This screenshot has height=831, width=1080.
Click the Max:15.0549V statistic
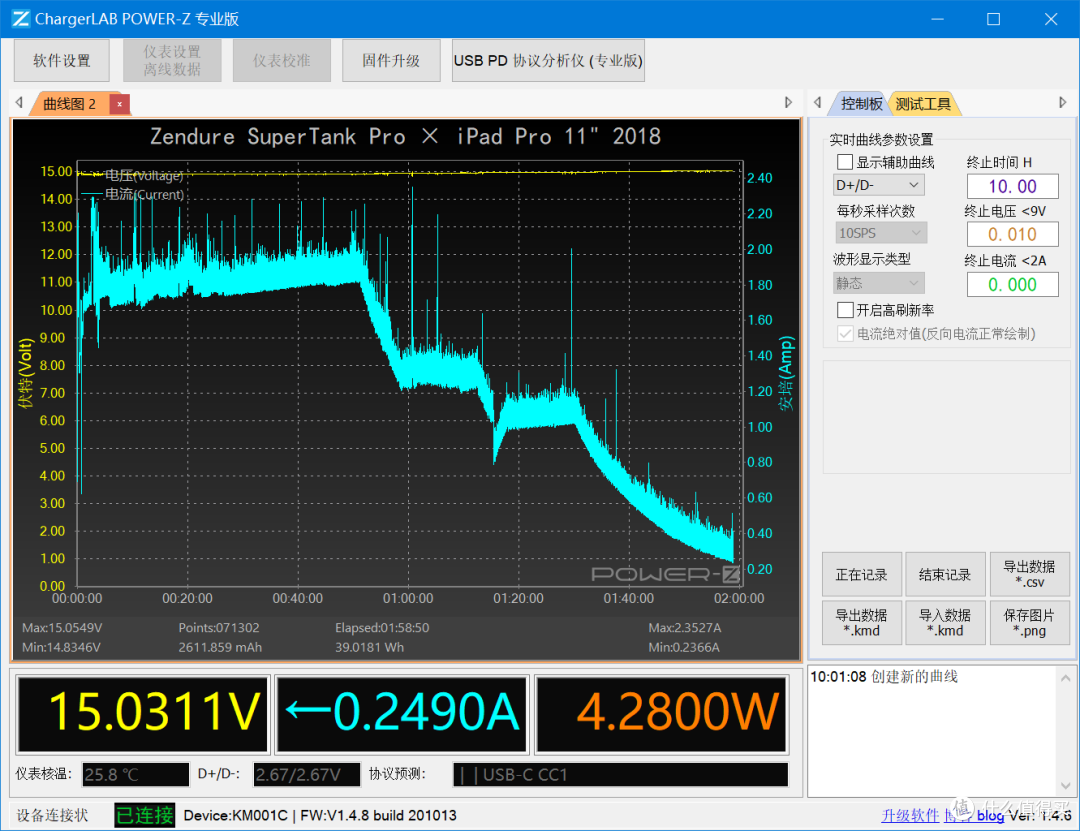pyautogui.click(x=62, y=628)
